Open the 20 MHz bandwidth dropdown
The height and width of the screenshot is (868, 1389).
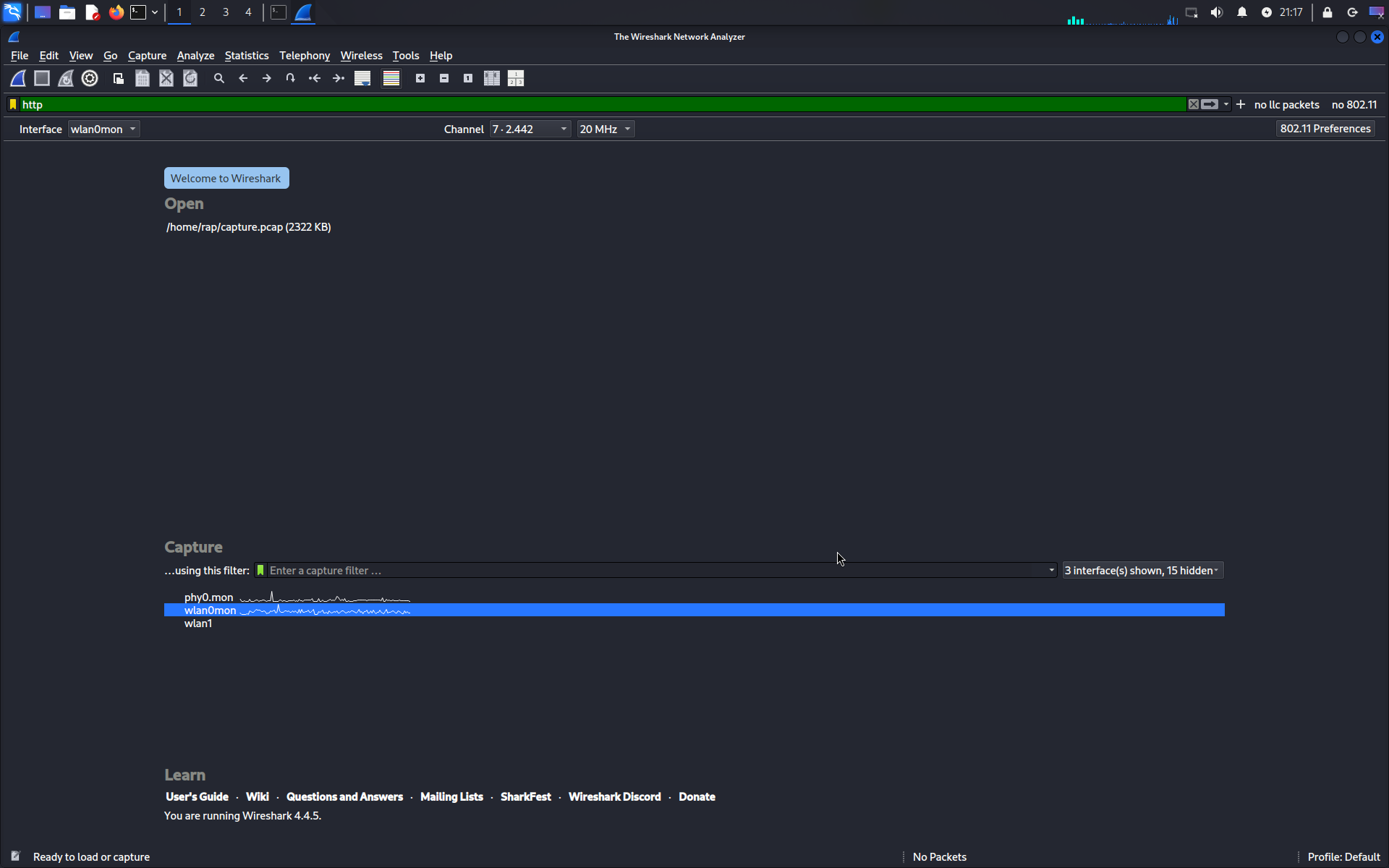click(x=606, y=129)
